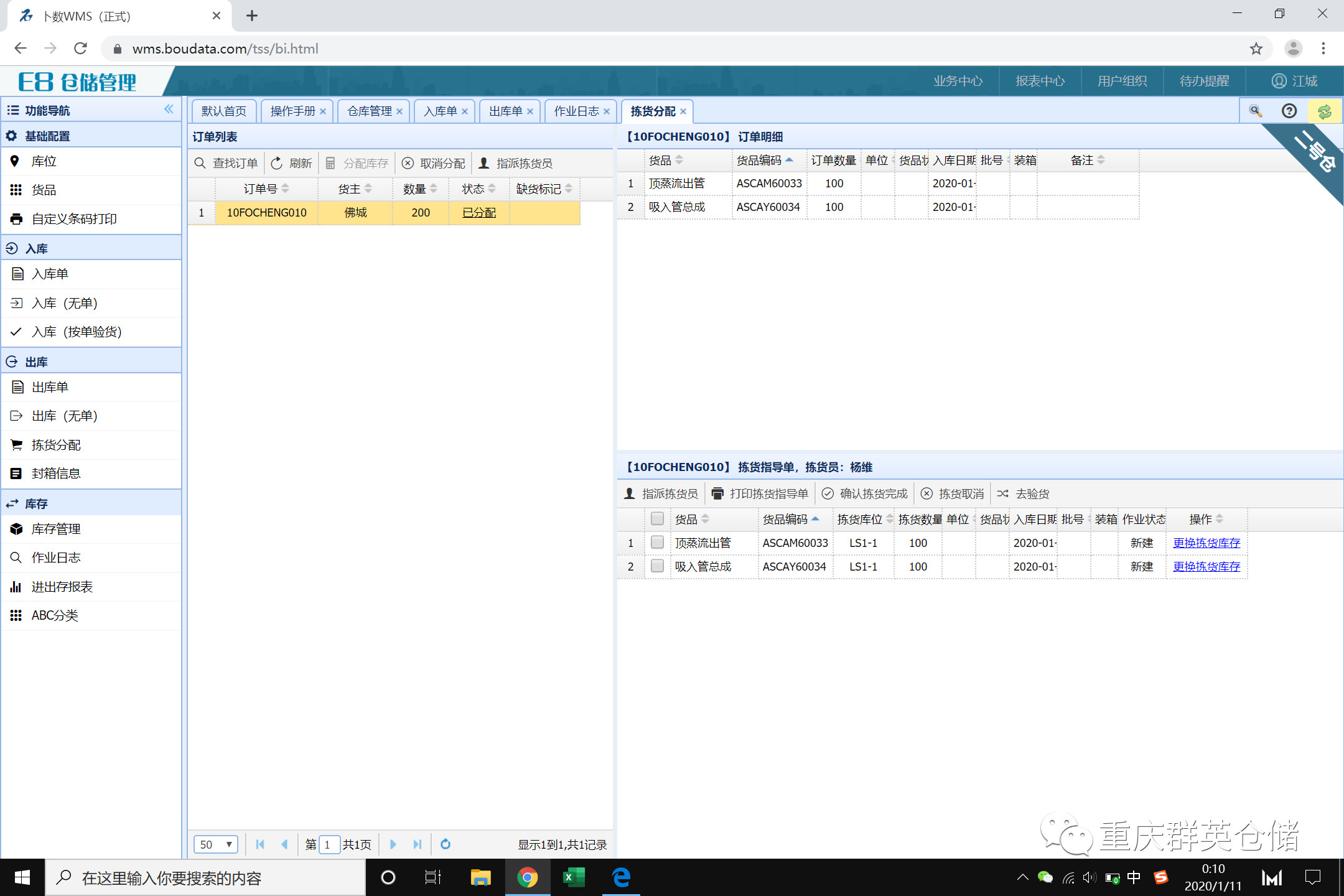Image resolution: width=1344 pixels, height=896 pixels.
Task: Open 拣货分配 in the sidebar
Action: click(91, 445)
